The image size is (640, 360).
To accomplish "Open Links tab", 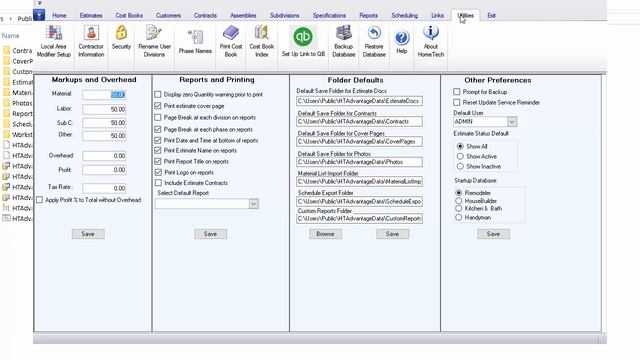I will pos(437,16).
